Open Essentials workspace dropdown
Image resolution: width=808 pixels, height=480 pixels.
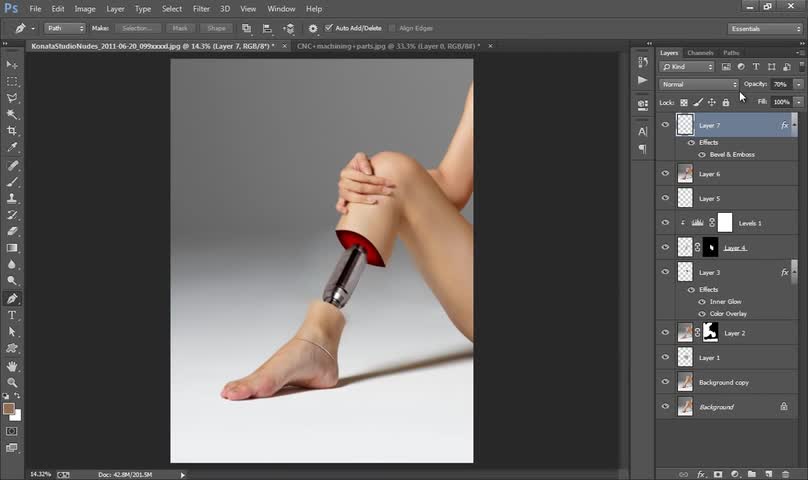765,29
